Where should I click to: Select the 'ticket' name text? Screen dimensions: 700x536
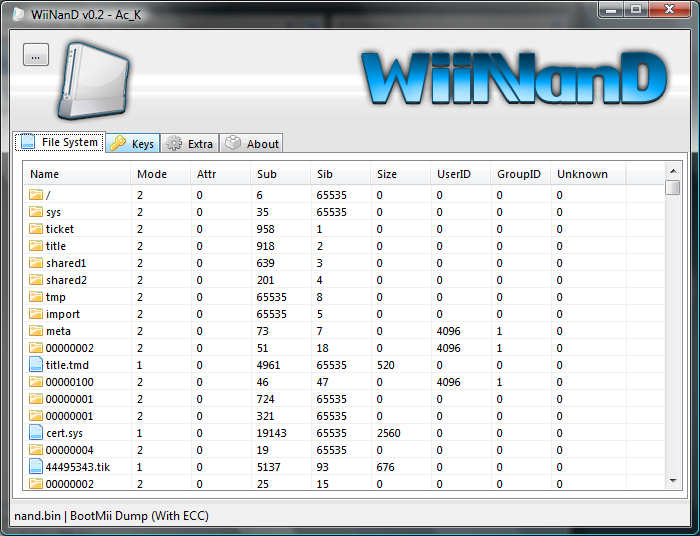click(60, 229)
